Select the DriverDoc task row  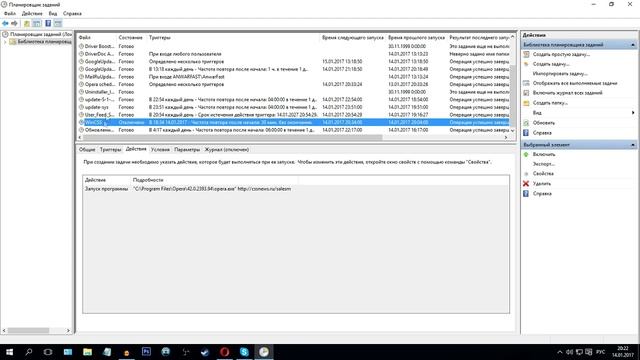(293, 54)
